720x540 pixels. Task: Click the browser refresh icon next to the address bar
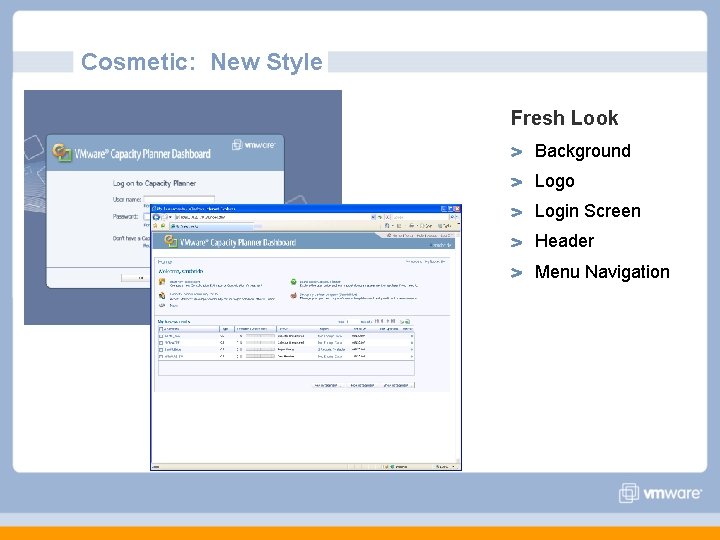point(380,217)
